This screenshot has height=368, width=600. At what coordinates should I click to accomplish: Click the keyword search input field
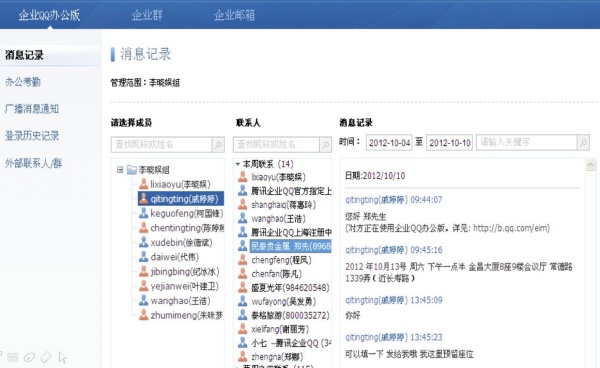(x=527, y=142)
